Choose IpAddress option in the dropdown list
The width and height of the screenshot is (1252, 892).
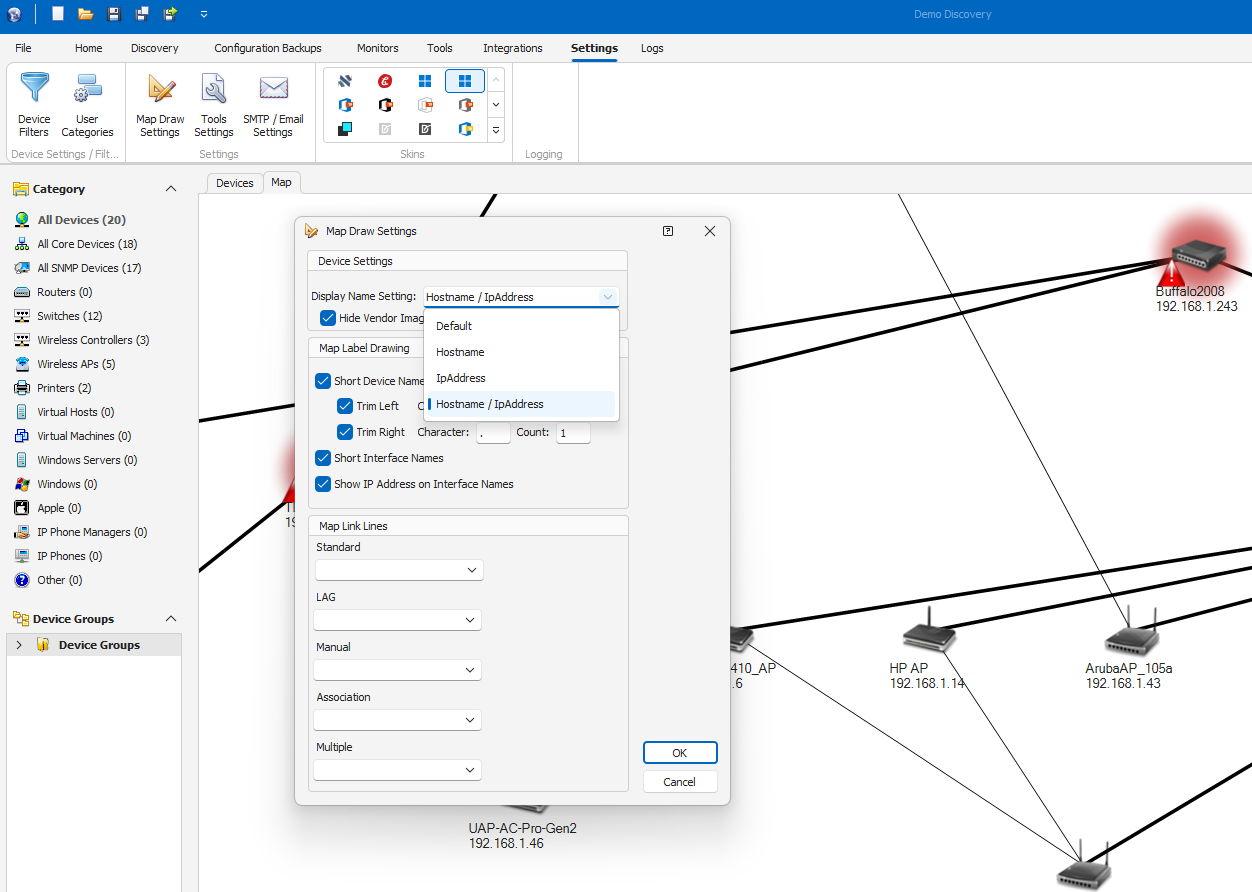pyautogui.click(x=521, y=378)
